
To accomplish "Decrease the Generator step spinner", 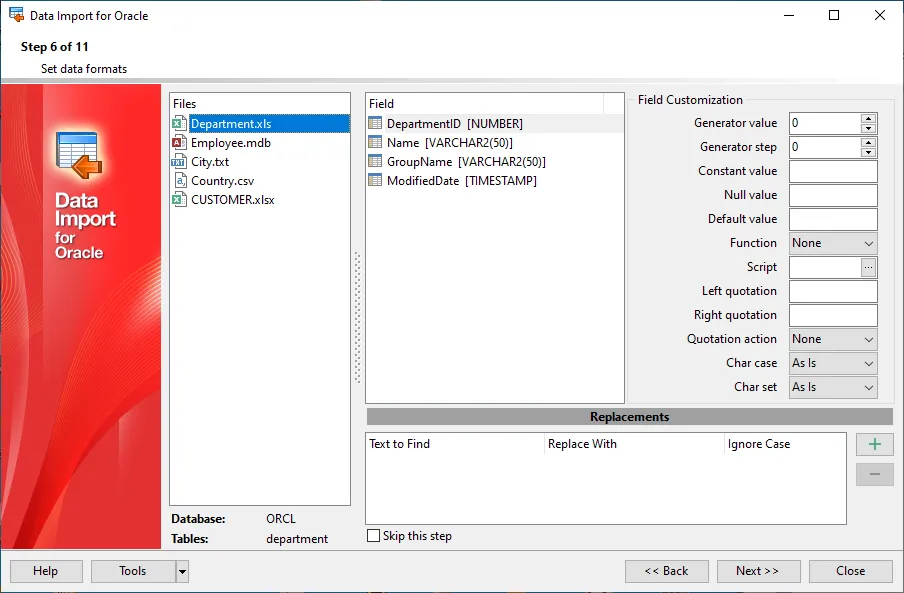I will [868, 153].
